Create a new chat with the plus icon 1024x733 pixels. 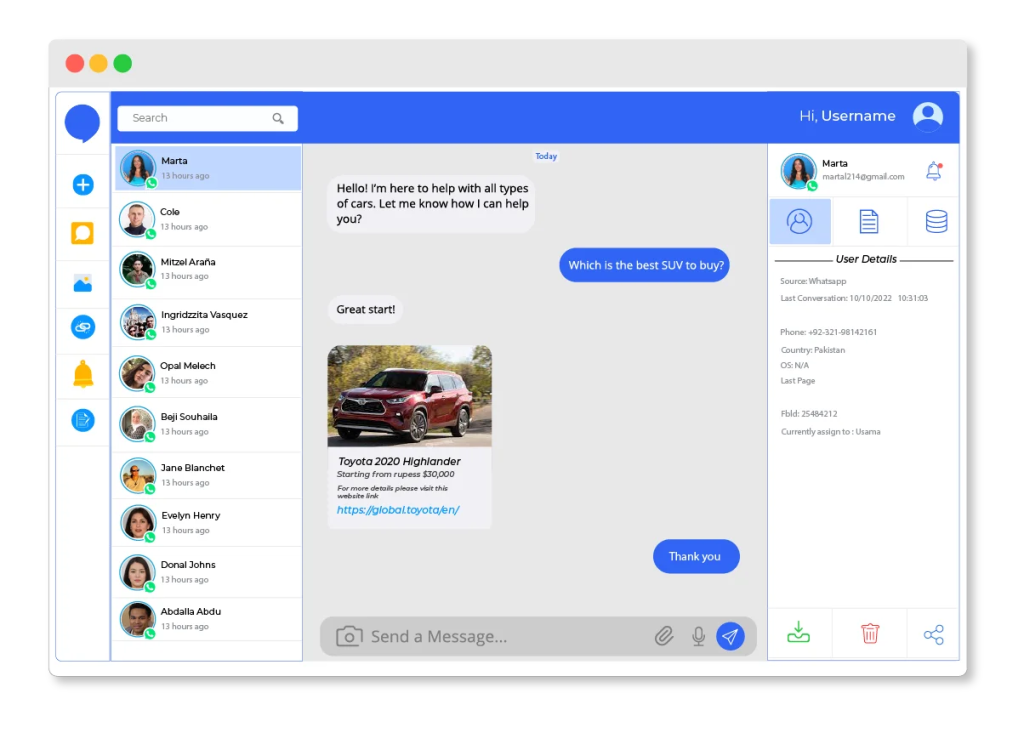click(x=82, y=184)
